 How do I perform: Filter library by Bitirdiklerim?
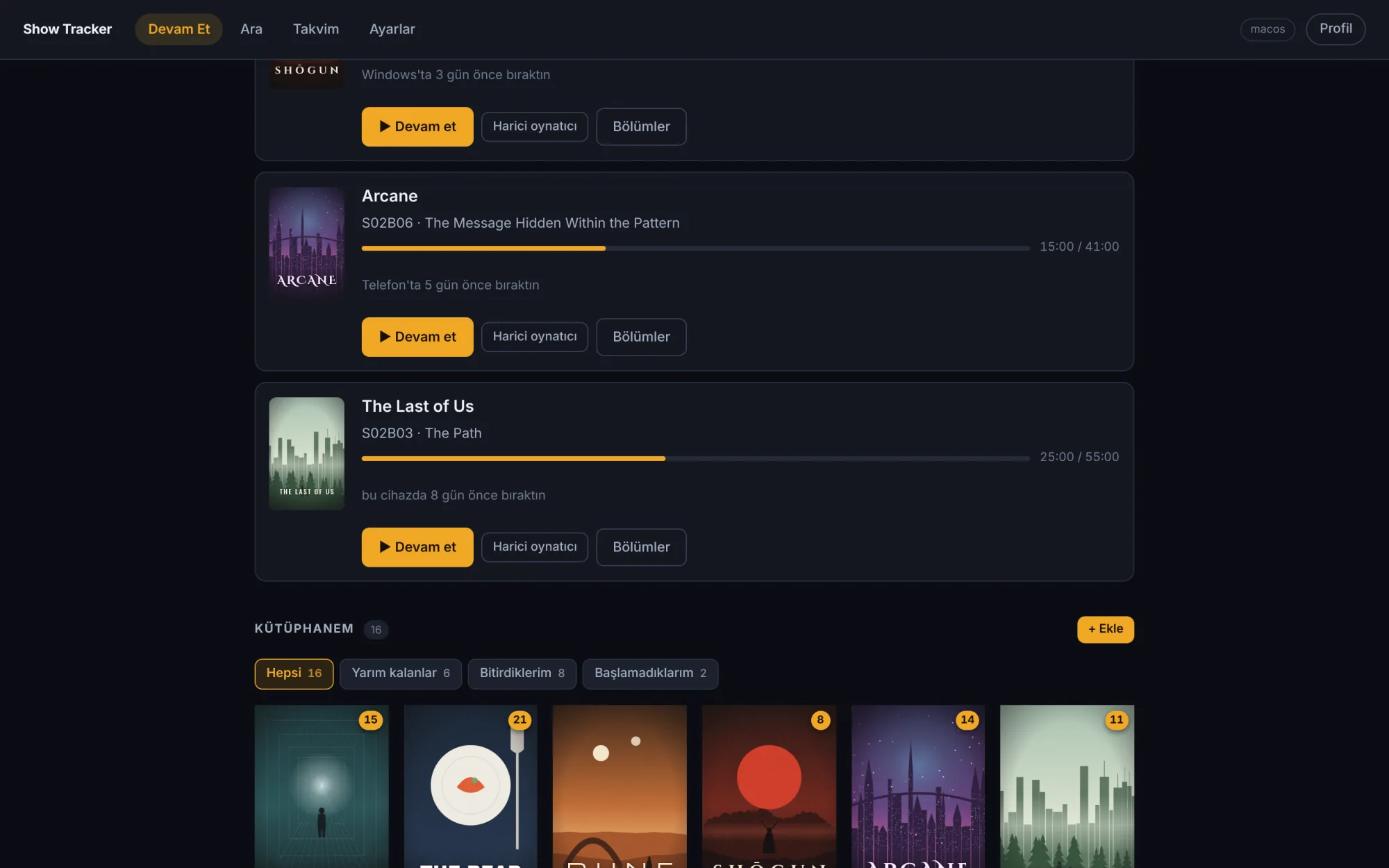click(x=522, y=674)
